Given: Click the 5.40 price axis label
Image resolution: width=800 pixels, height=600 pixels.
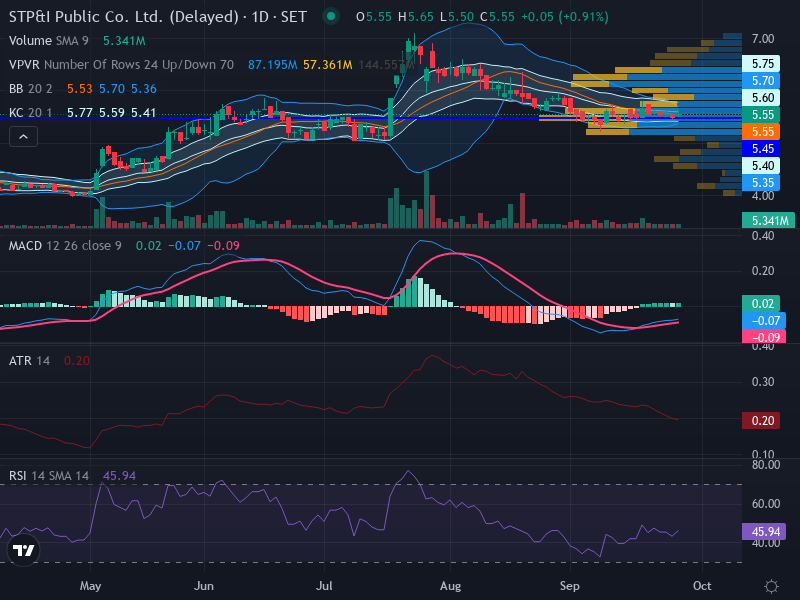Looking at the screenshot, I should tap(761, 165).
